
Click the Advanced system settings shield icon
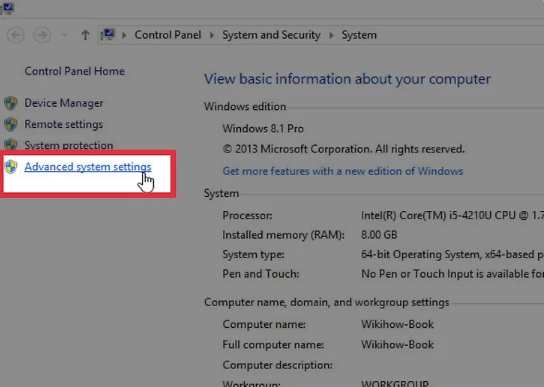(x=11, y=167)
